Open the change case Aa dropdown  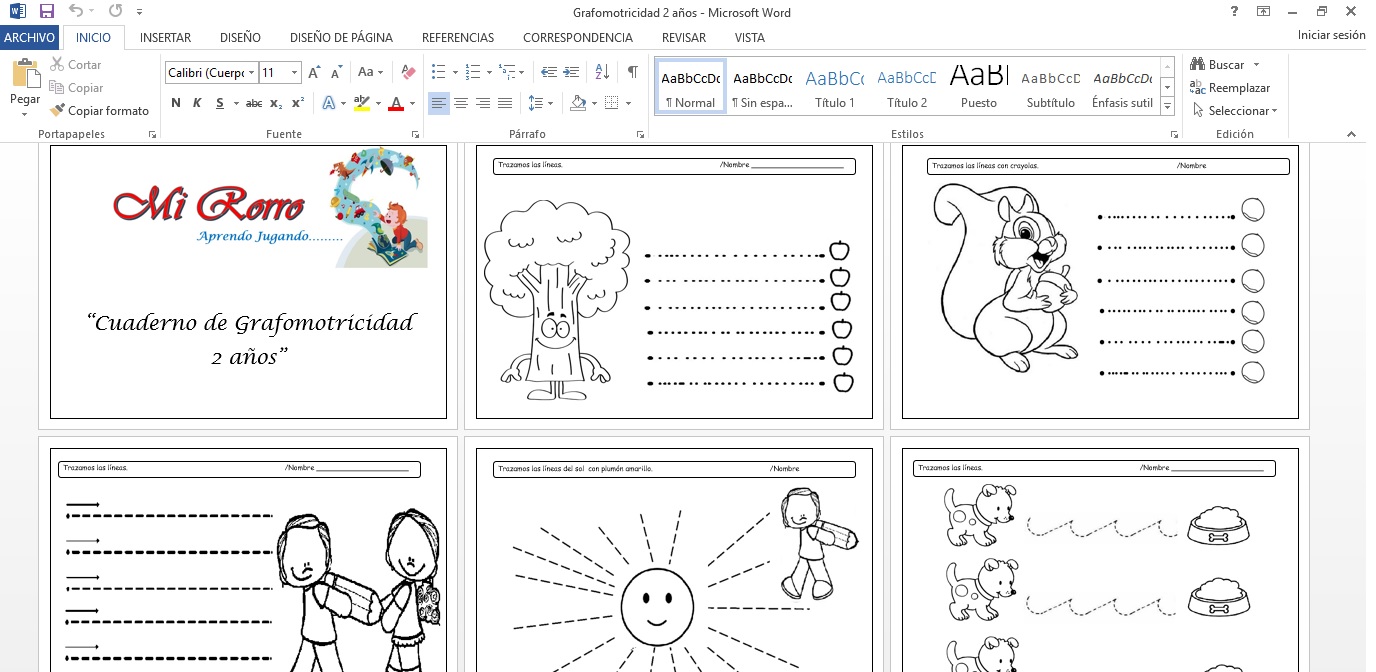(x=370, y=72)
